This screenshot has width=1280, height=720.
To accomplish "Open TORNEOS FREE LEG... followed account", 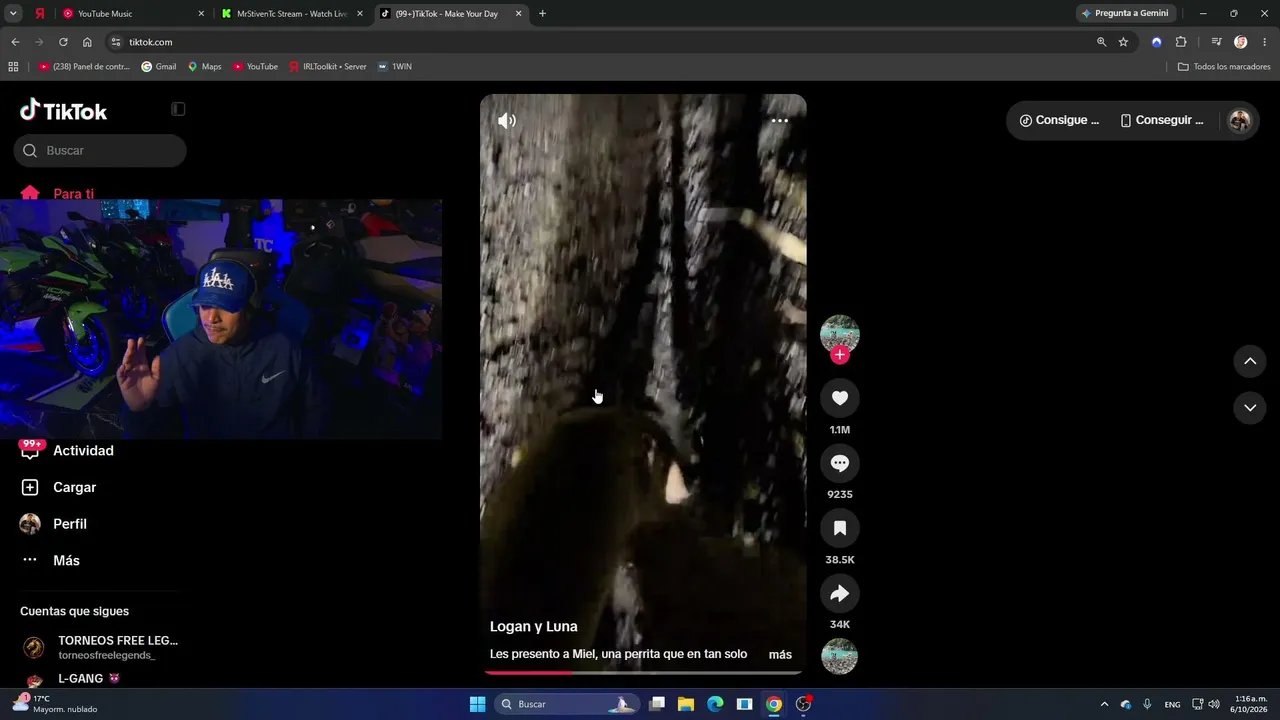I will 100,647.
